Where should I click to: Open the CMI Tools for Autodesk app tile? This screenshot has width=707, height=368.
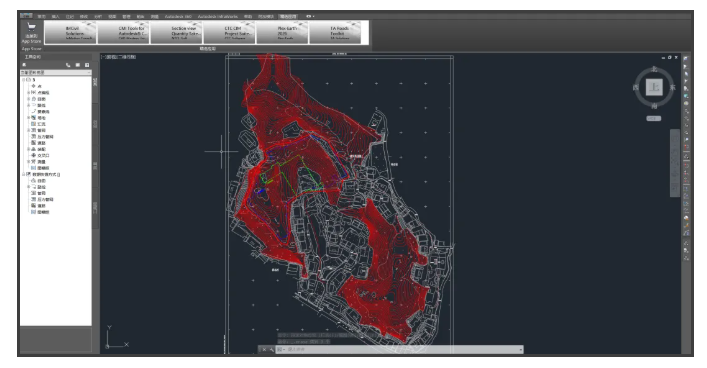[124, 32]
